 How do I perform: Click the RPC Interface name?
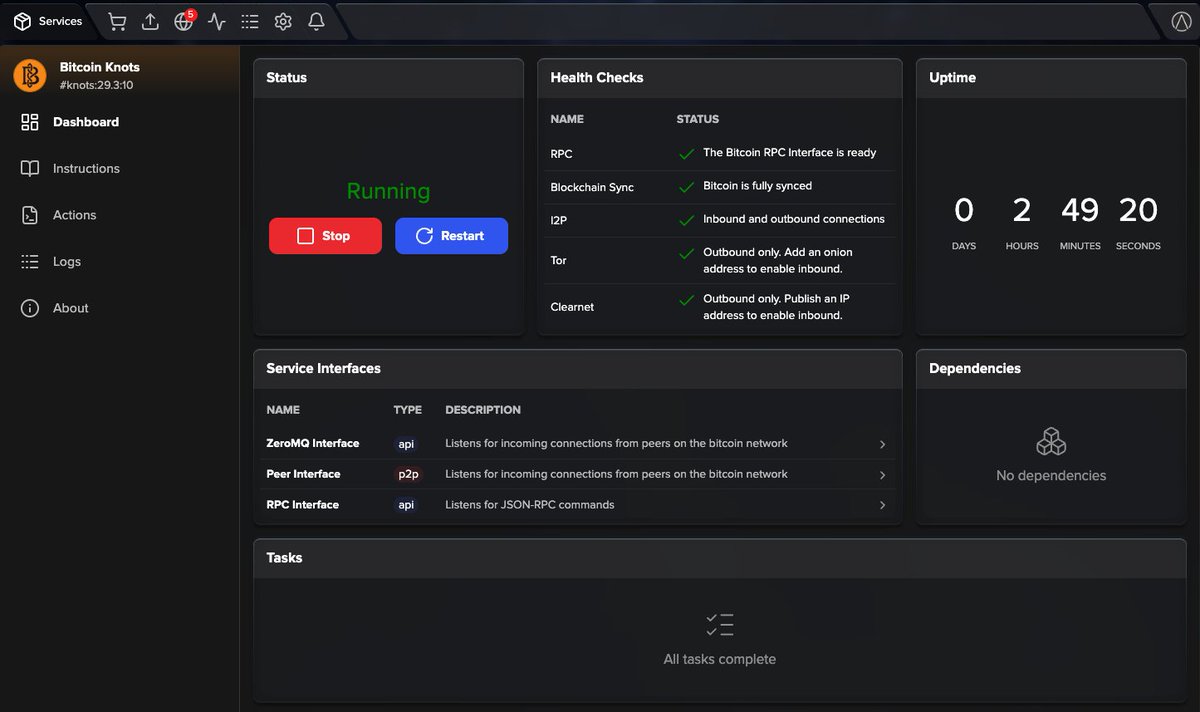tap(302, 505)
